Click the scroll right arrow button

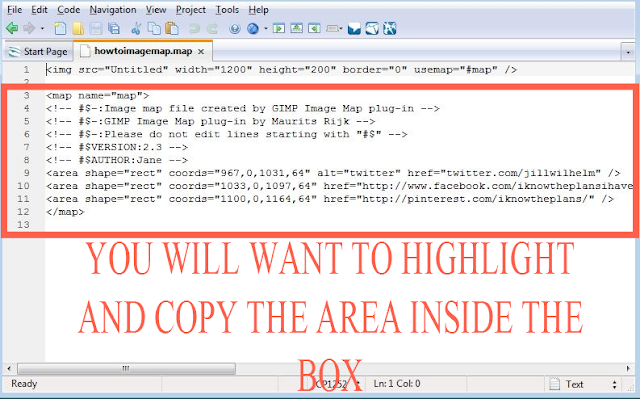pyautogui.click(x=629, y=368)
